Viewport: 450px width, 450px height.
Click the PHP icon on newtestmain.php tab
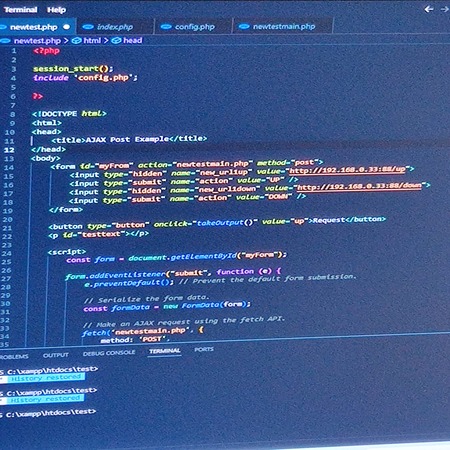[244, 26]
